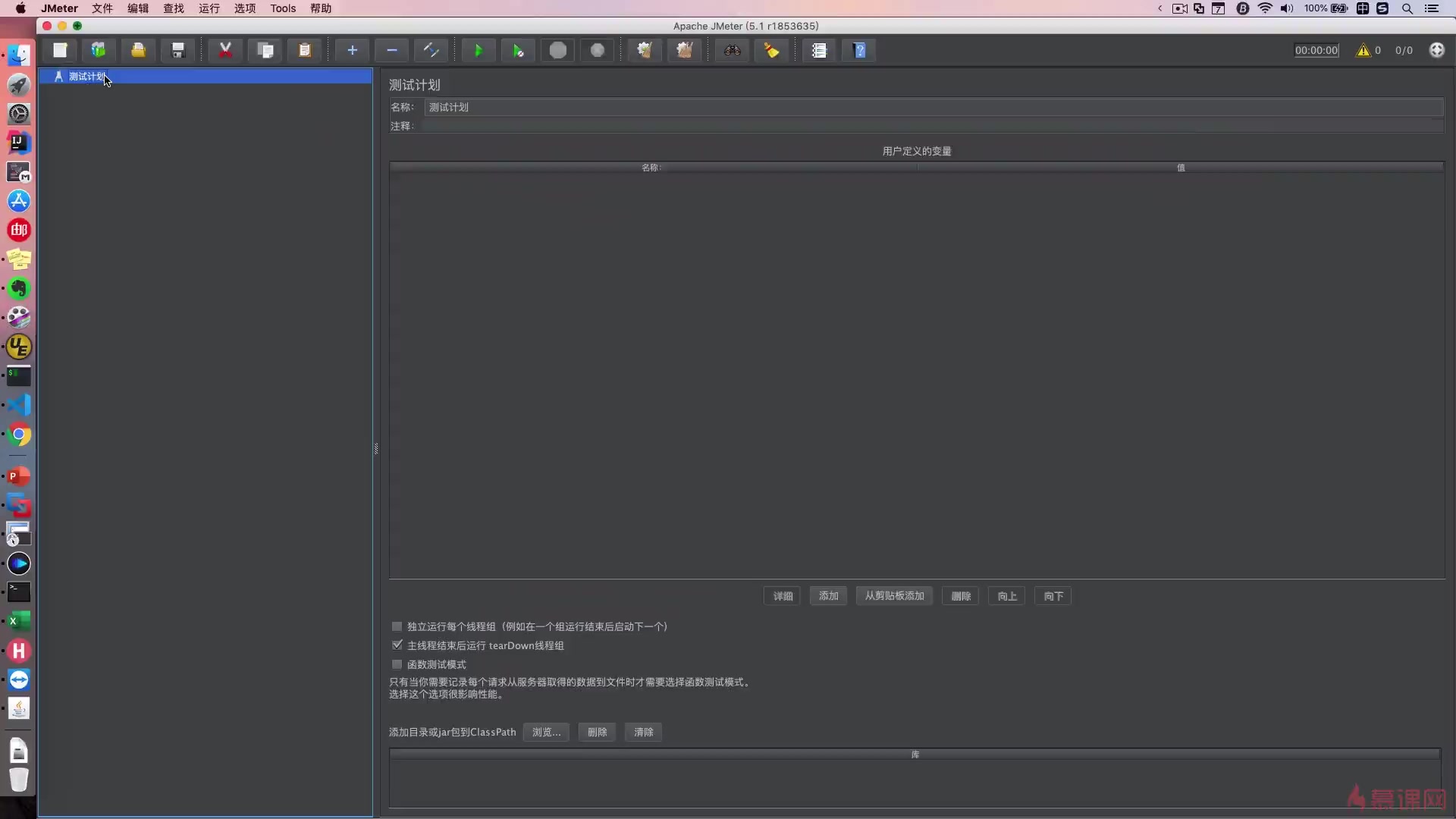This screenshot has height=819, width=1456.
Task: Open the 帮助 menu
Action: pyautogui.click(x=321, y=8)
